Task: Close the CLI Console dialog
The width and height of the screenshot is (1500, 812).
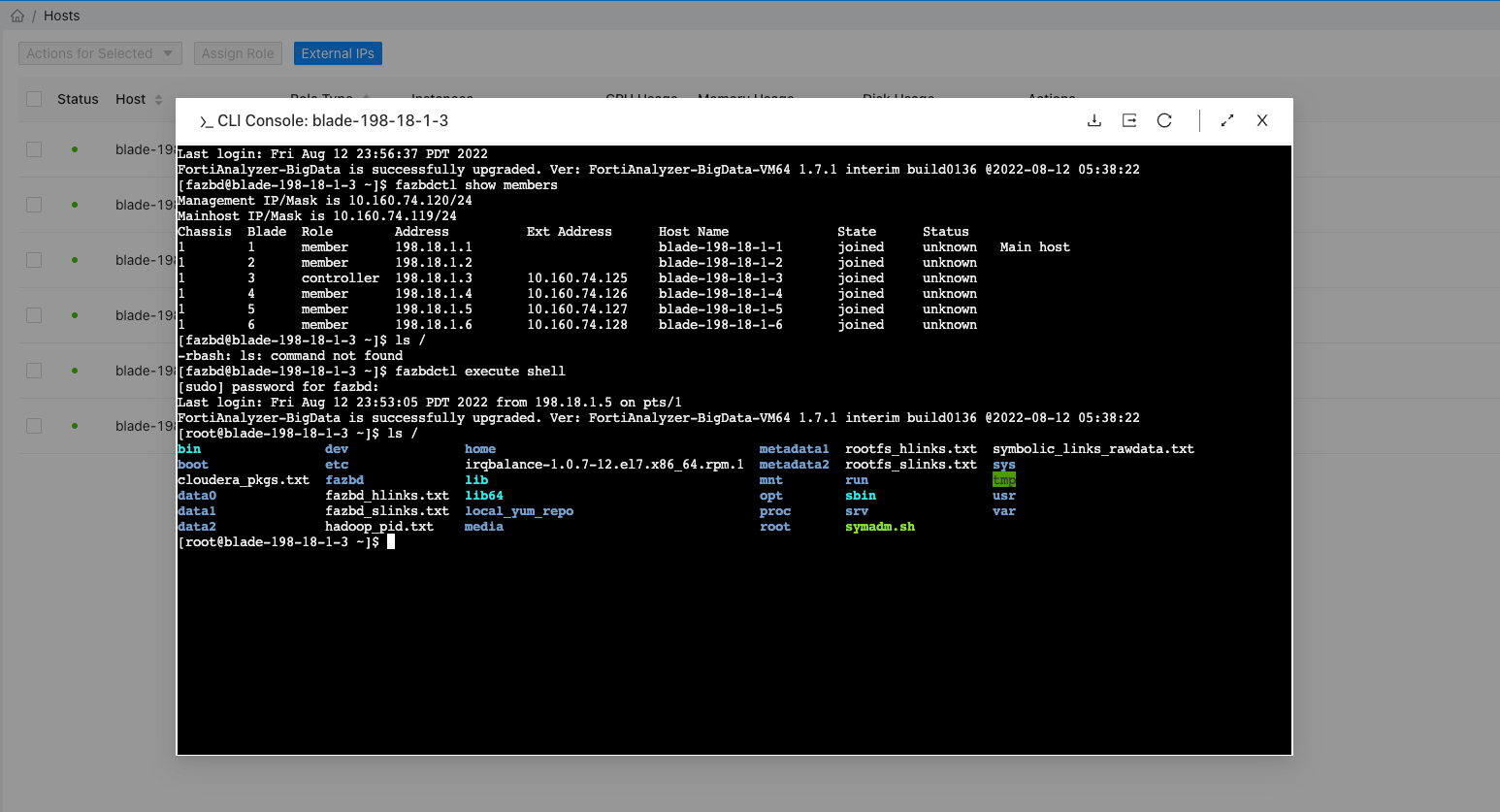Action: pyautogui.click(x=1262, y=120)
